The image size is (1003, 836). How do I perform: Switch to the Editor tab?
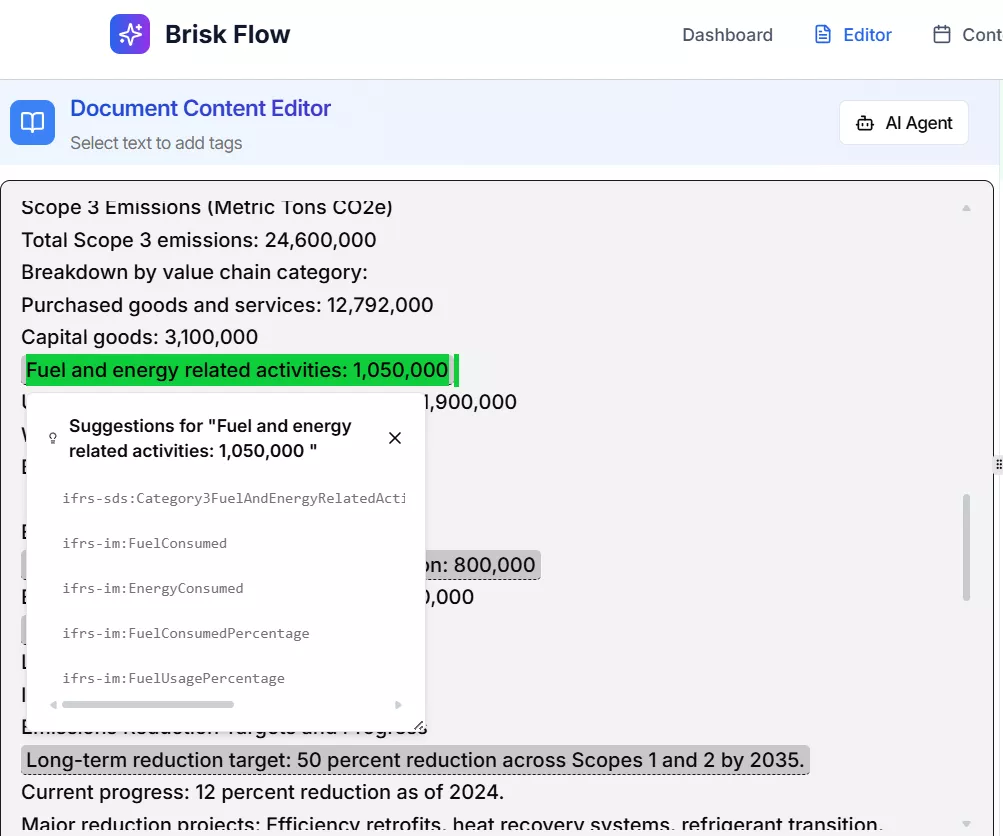pos(866,35)
